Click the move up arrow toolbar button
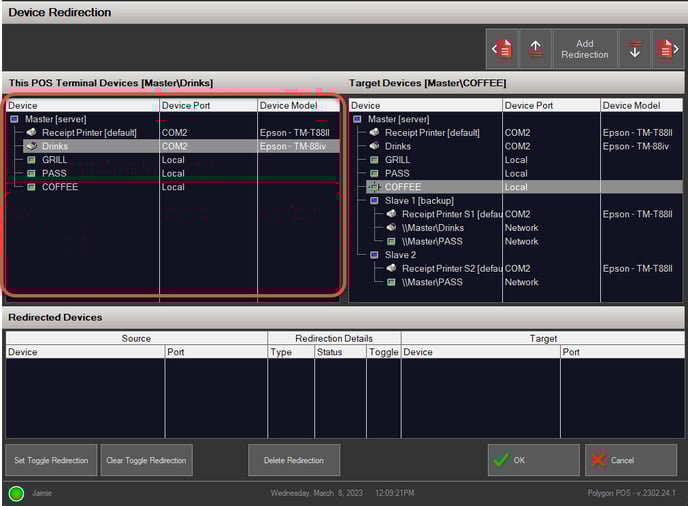The image size is (688, 506). (x=535, y=49)
